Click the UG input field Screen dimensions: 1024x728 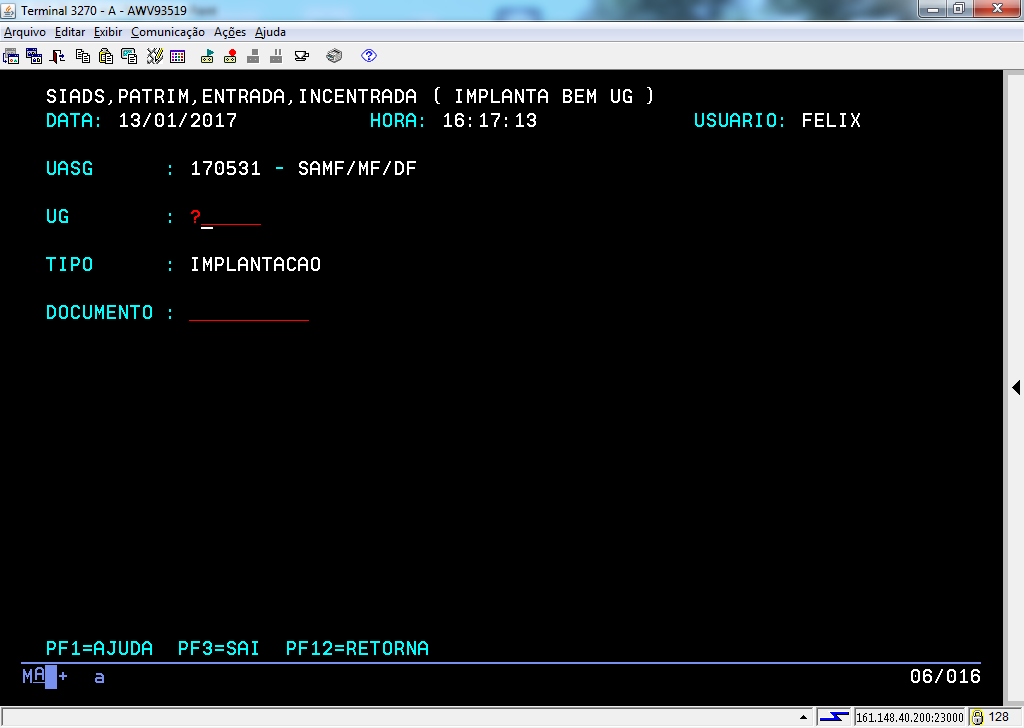coord(225,217)
